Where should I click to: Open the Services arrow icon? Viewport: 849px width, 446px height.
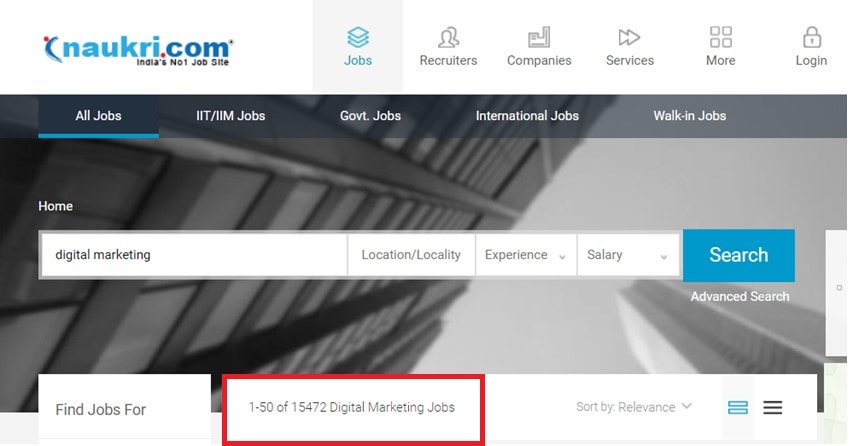pos(629,38)
